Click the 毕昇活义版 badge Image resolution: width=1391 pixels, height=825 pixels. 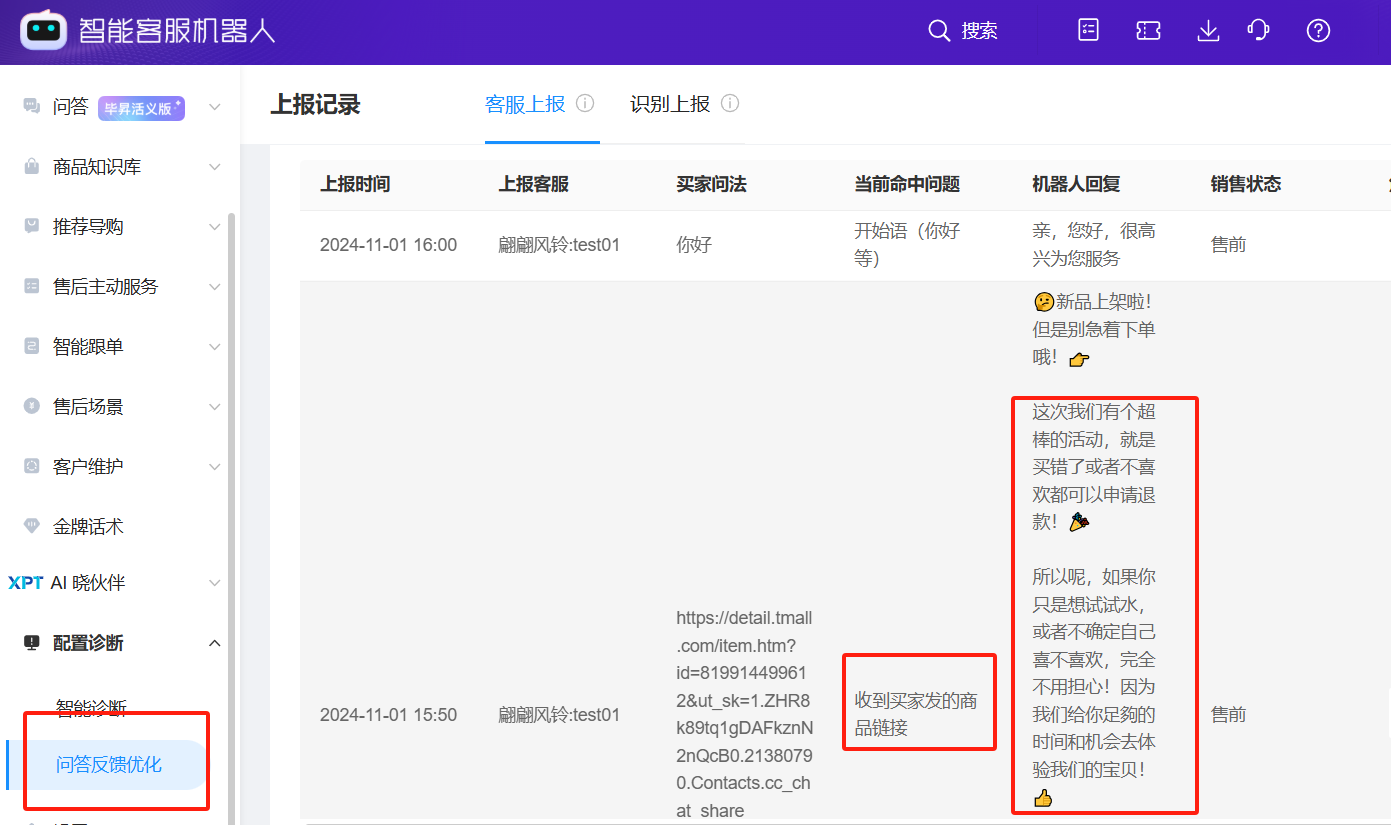(x=141, y=108)
